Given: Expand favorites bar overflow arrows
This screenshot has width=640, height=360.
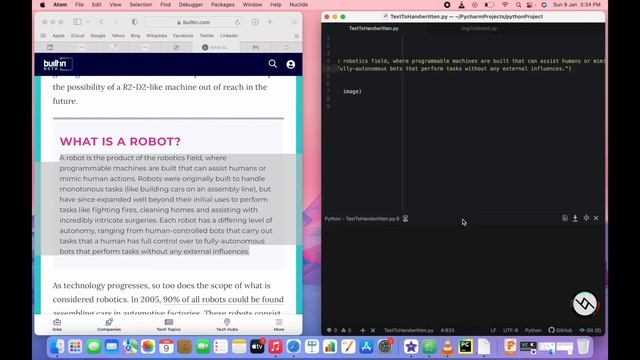Looking at the screenshot, I should [x=297, y=36].
